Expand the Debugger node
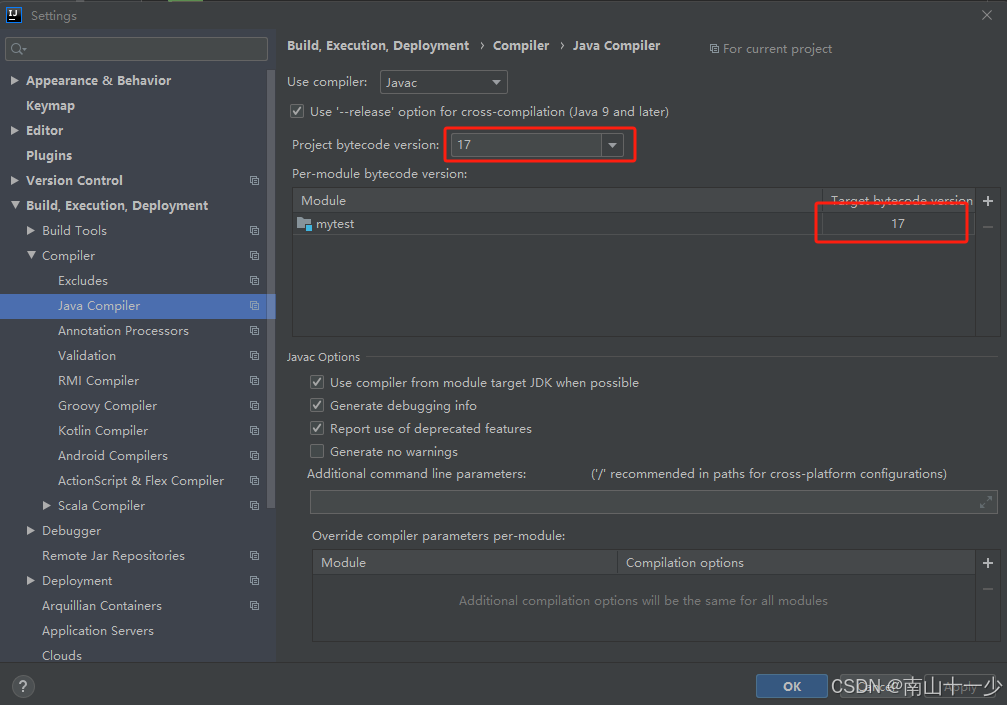 (x=31, y=531)
